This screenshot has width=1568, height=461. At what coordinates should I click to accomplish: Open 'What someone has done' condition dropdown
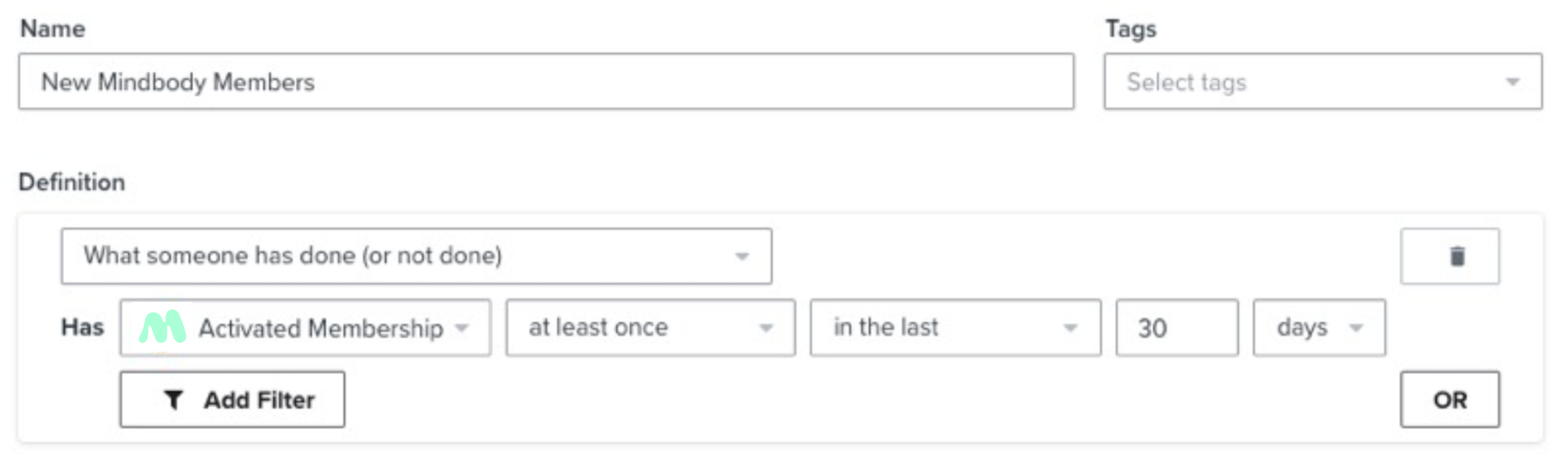click(x=416, y=256)
